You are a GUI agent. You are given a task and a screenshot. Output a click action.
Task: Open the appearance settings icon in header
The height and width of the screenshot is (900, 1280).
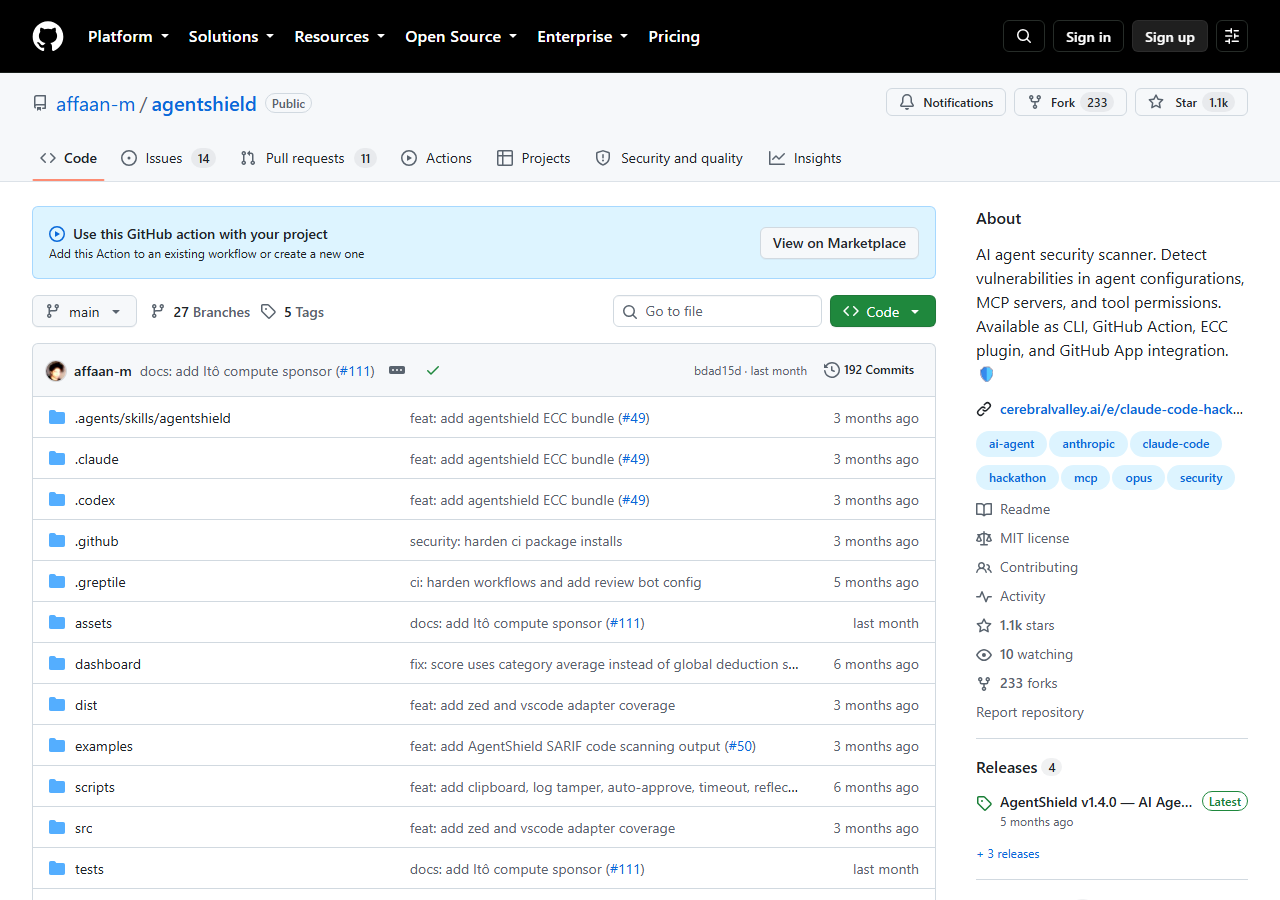click(x=1232, y=37)
